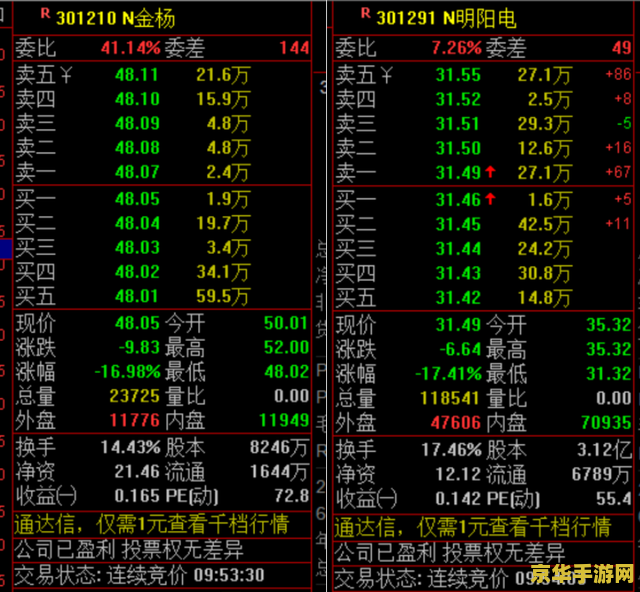Select sell-two price 48.08
640x592 pixels.
pyautogui.click(x=137, y=148)
